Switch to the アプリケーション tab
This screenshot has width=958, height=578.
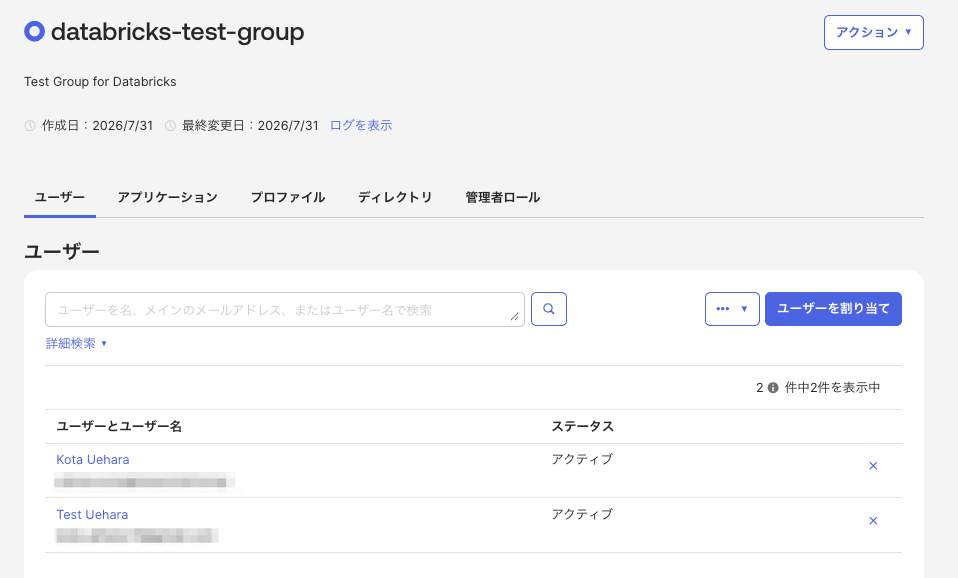[x=167, y=197]
